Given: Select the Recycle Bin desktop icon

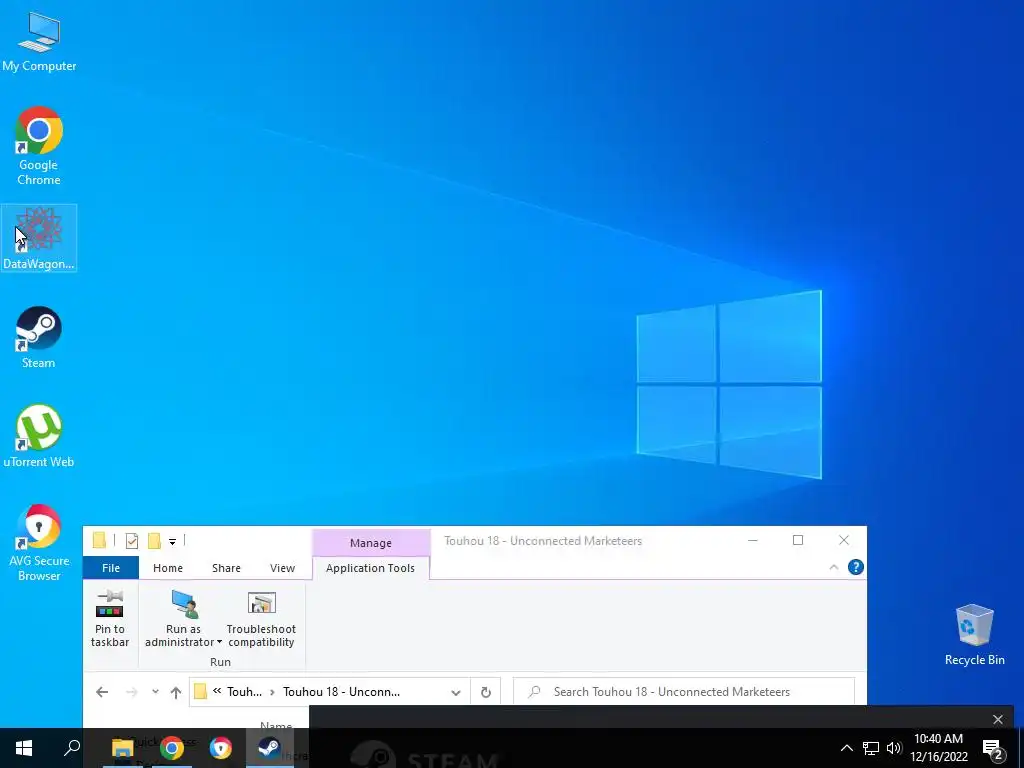Looking at the screenshot, I should (974, 635).
